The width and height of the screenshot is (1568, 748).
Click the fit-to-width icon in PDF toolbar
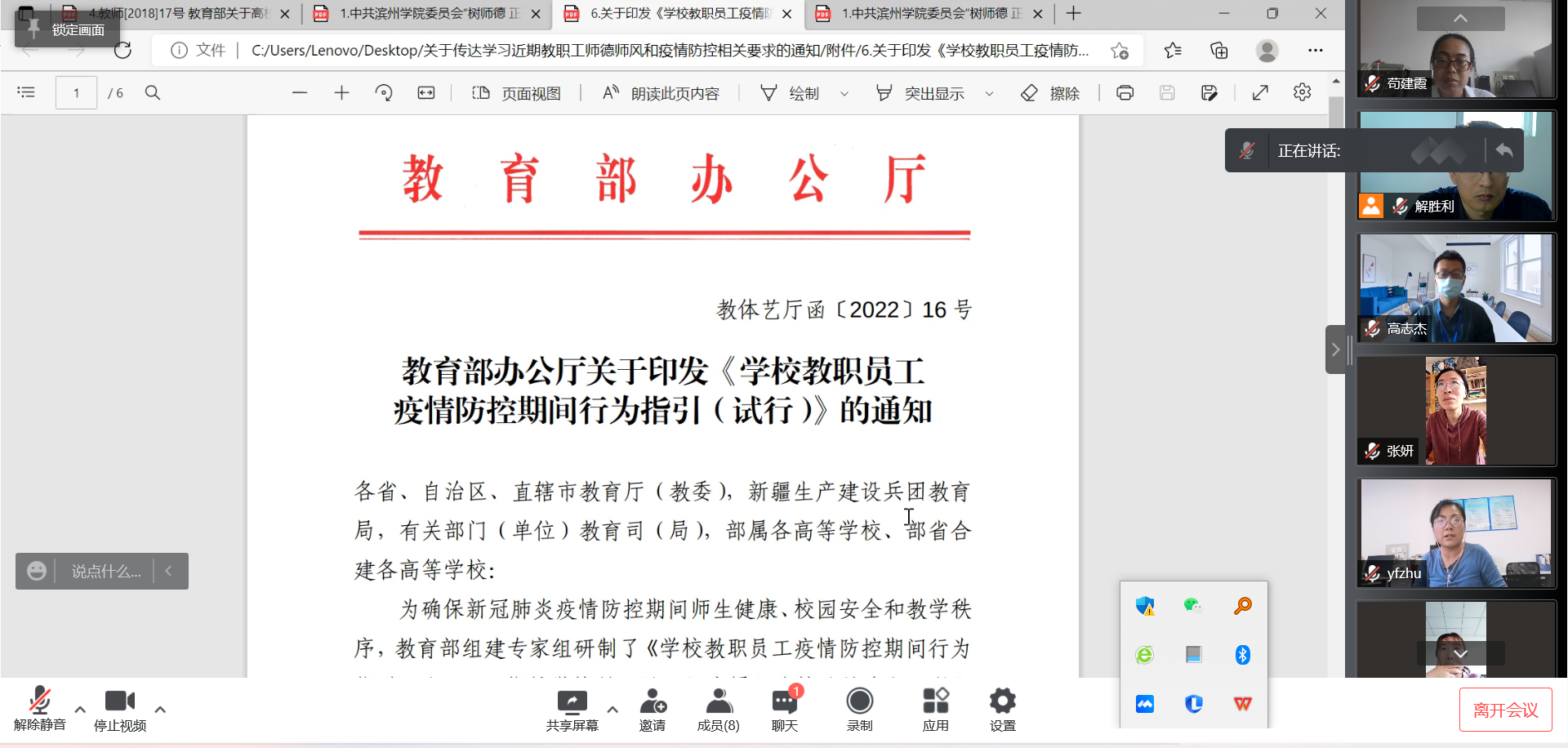426,93
